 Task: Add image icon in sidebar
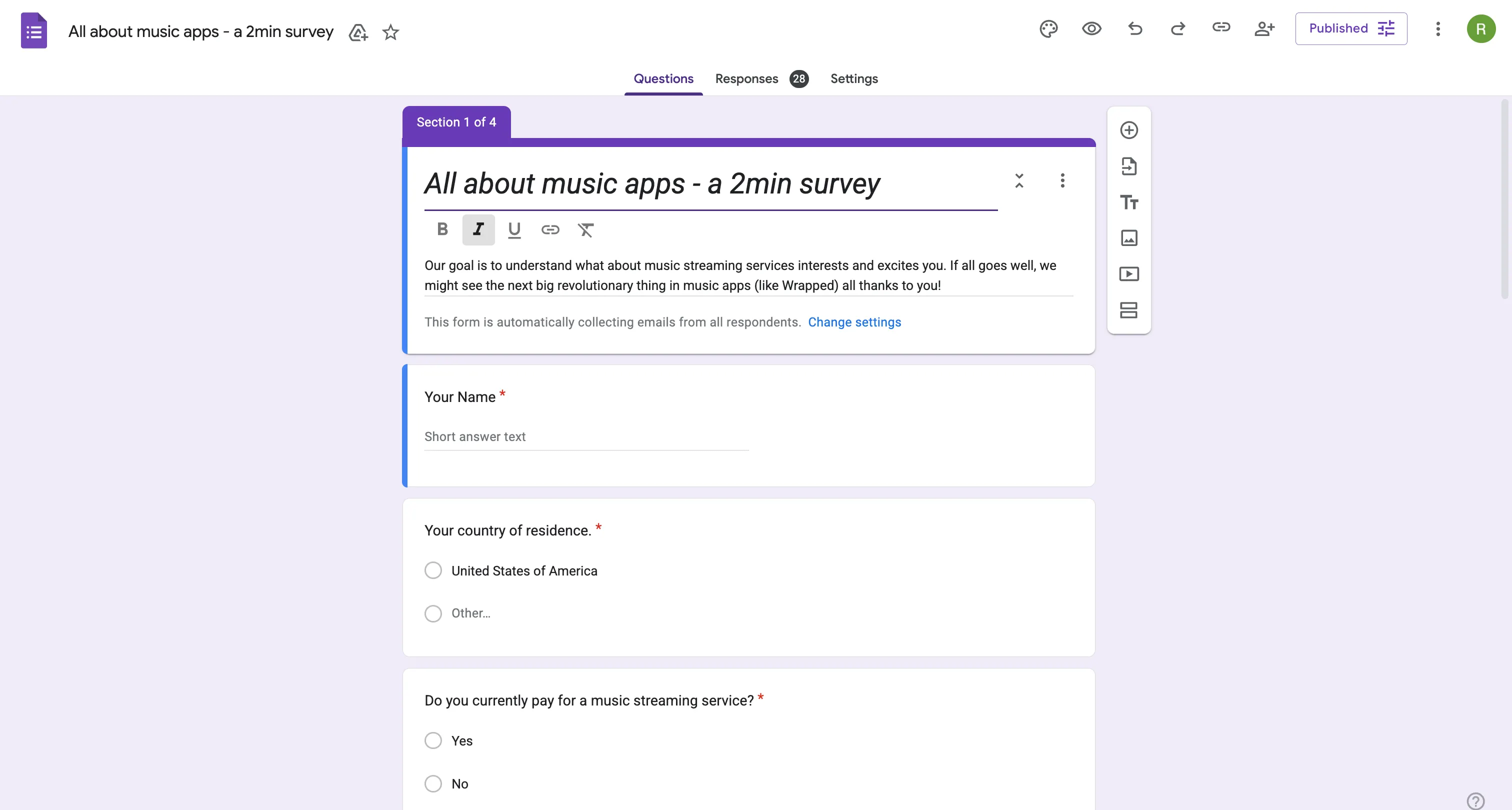coord(1128,238)
